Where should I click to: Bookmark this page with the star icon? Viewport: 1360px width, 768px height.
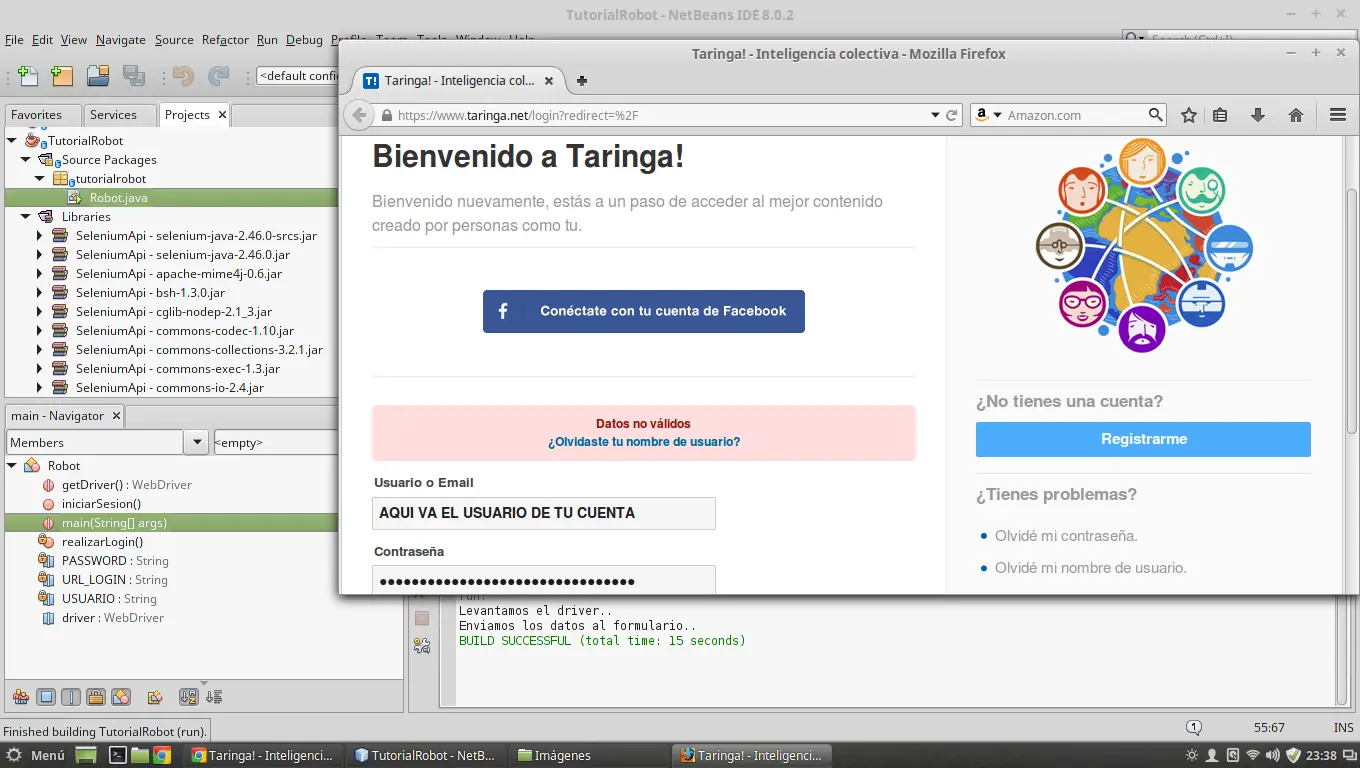(1189, 115)
